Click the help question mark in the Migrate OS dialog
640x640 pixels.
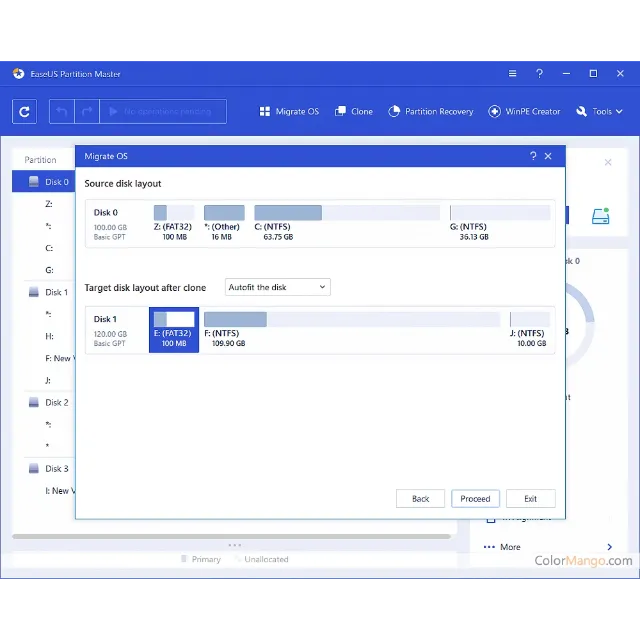532,156
